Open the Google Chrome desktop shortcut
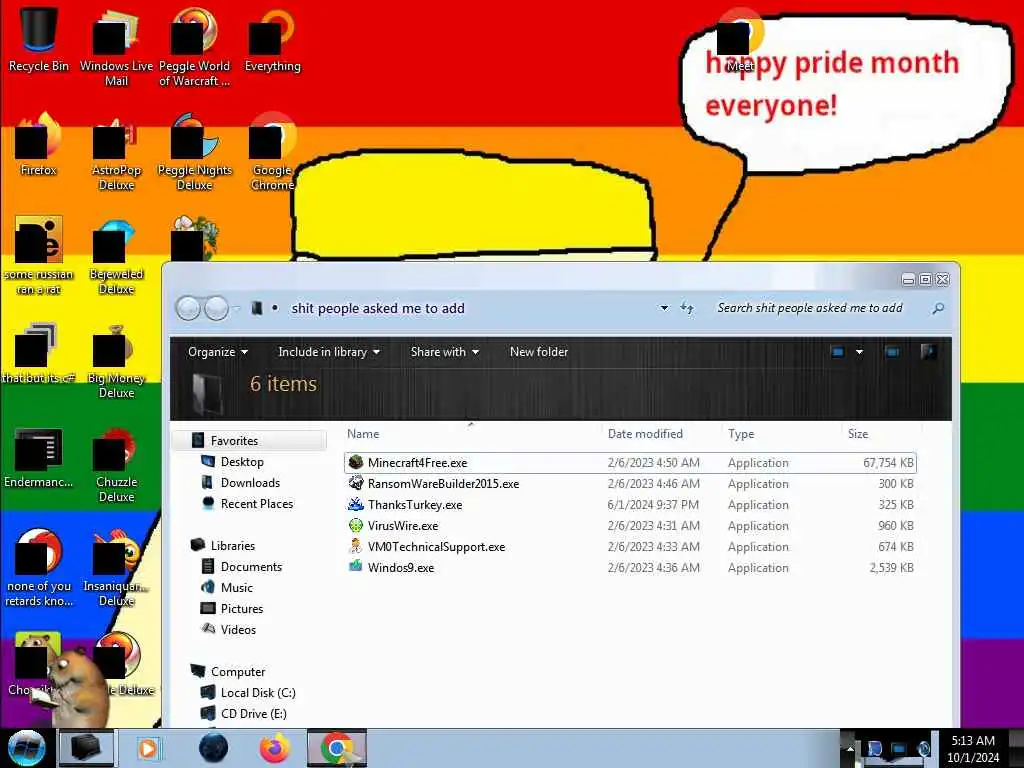The height and width of the screenshot is (768, 1024). 272,152
